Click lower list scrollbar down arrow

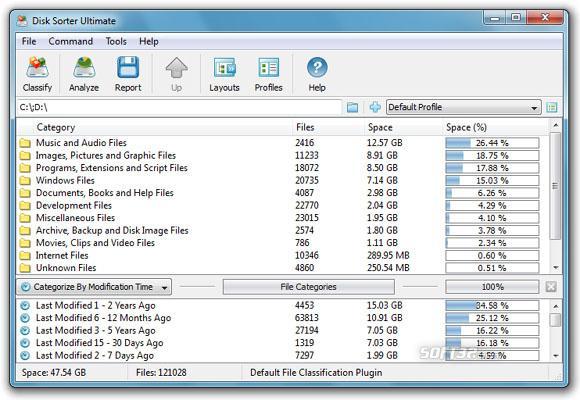(x=555, y=356)
